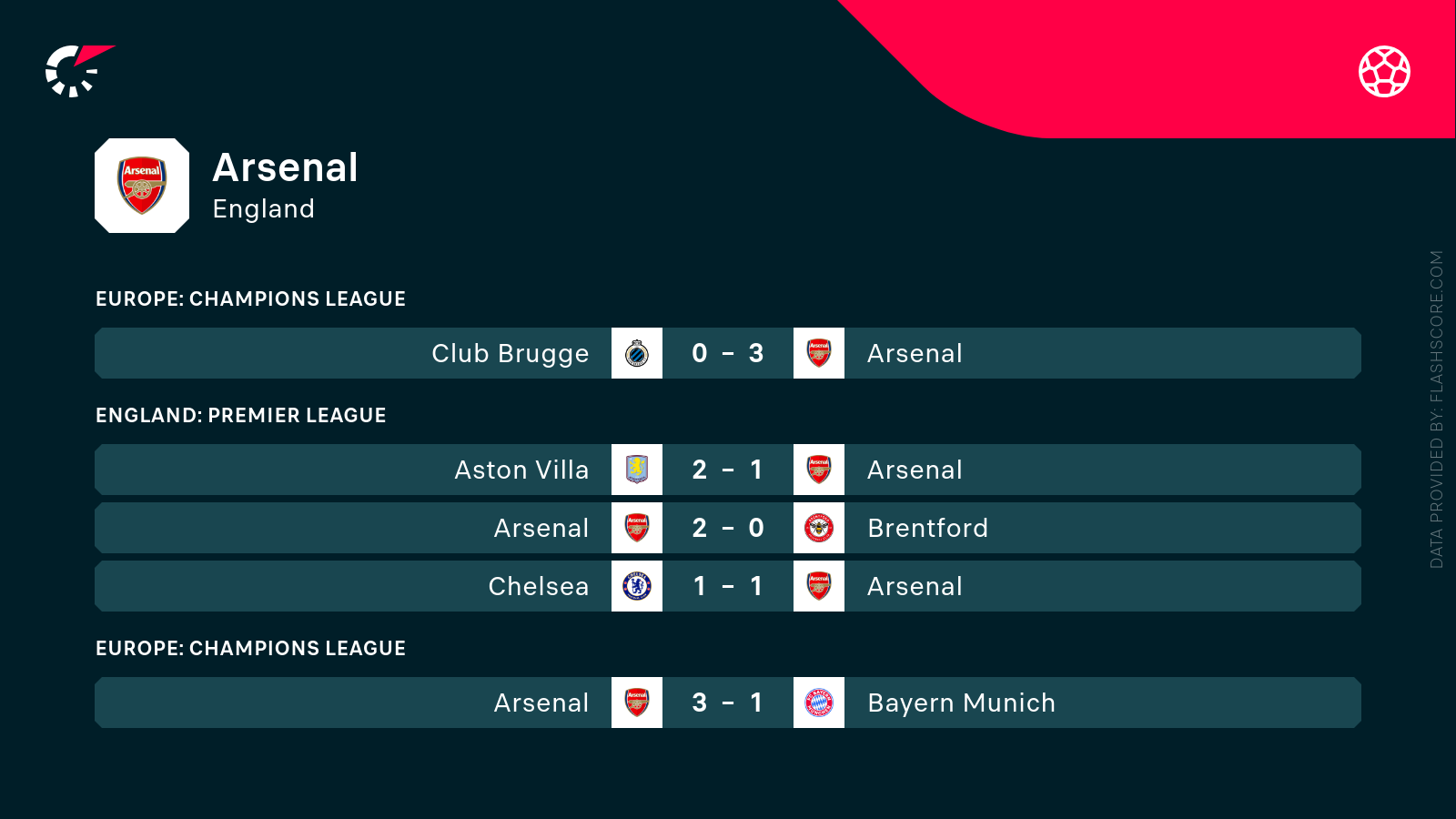Click the Flashscore logo in top-left corner
The image size is (1456, 819).
pyautogui.click(x=78, y=71)
